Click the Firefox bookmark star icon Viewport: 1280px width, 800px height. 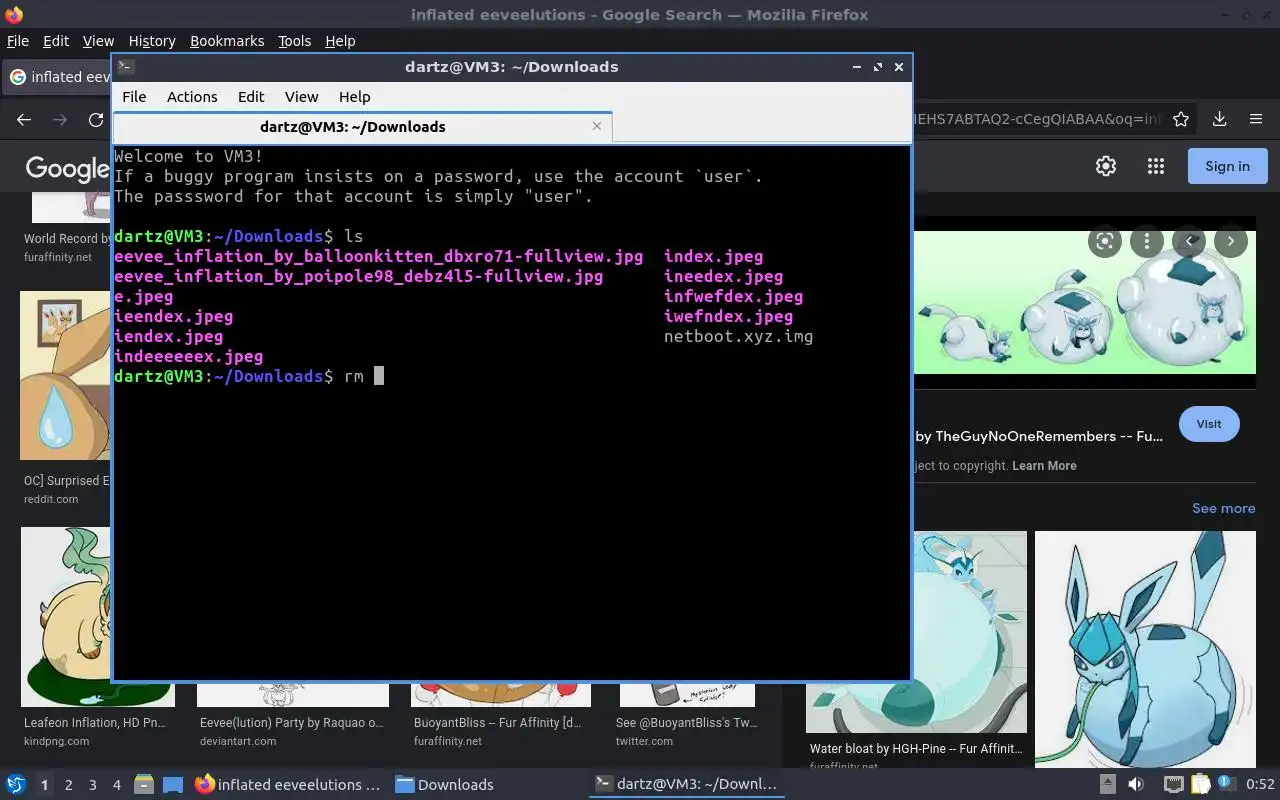(x=1181, y=119)
